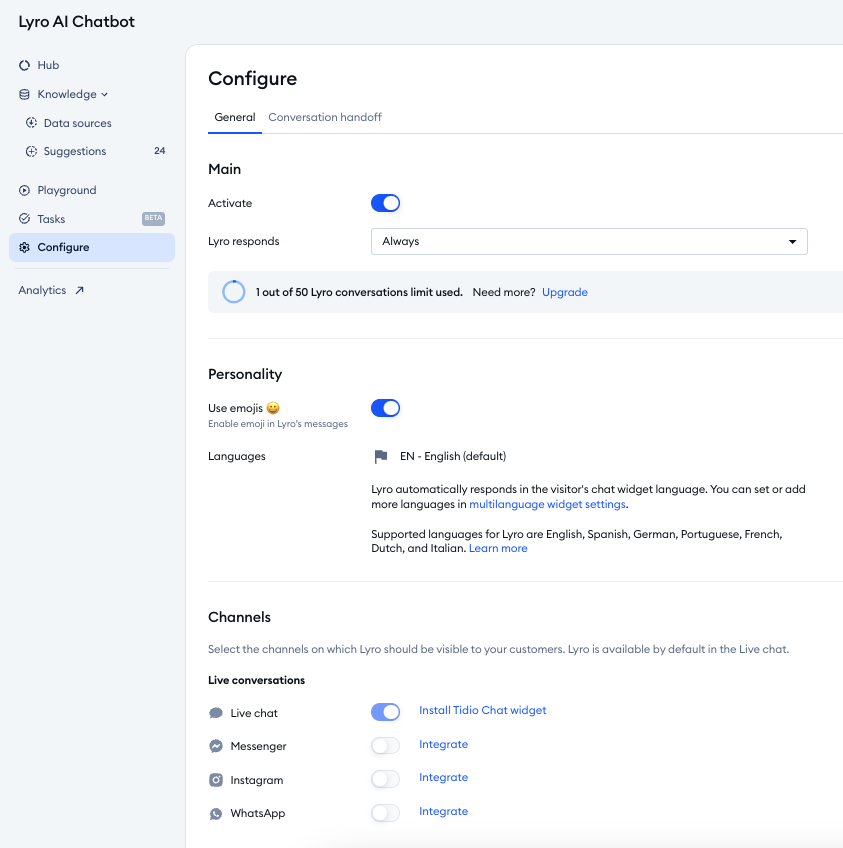Enable the Instagram channel toggle

385,779
